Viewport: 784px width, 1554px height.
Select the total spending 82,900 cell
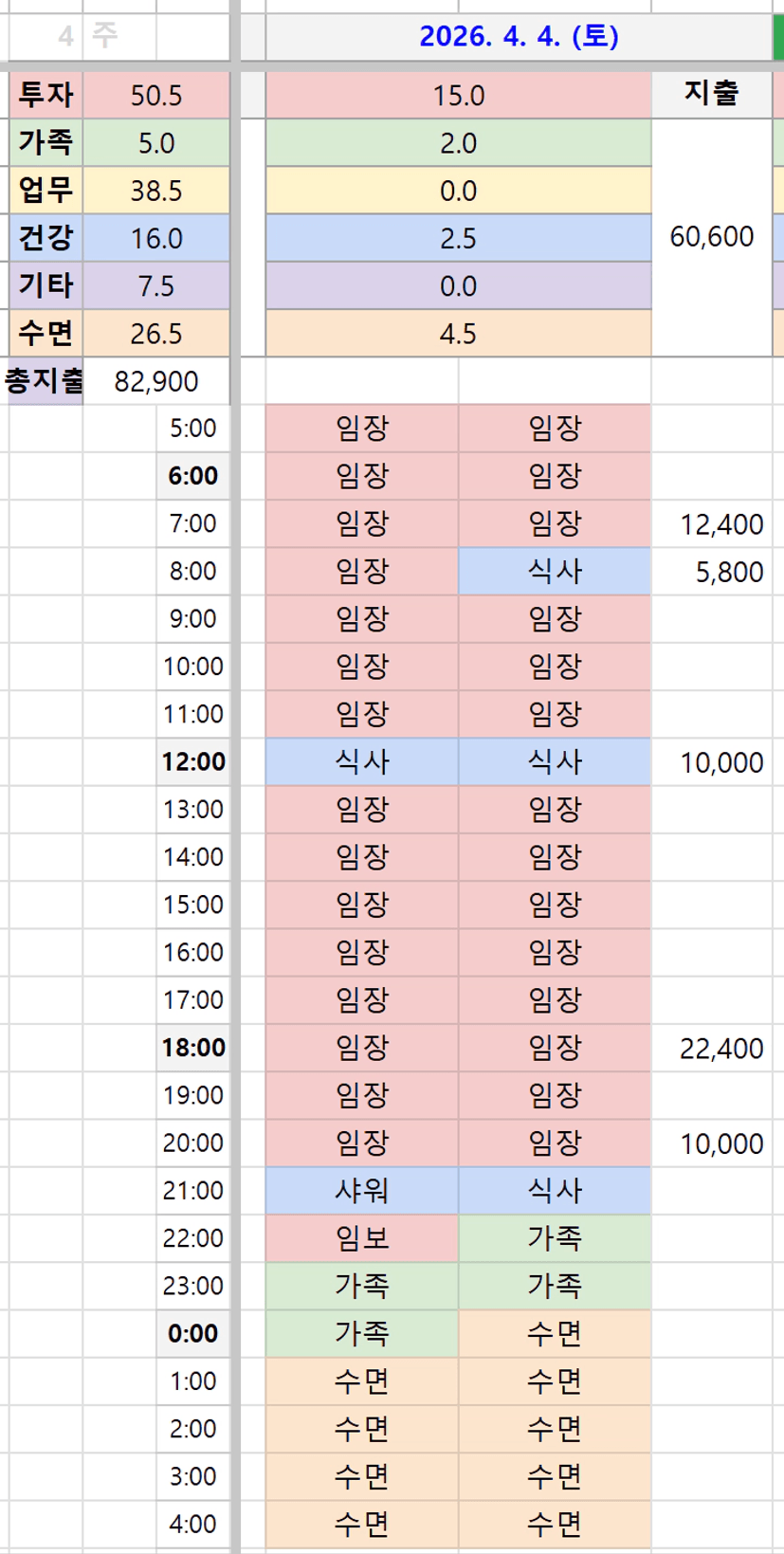click(156, 381)
